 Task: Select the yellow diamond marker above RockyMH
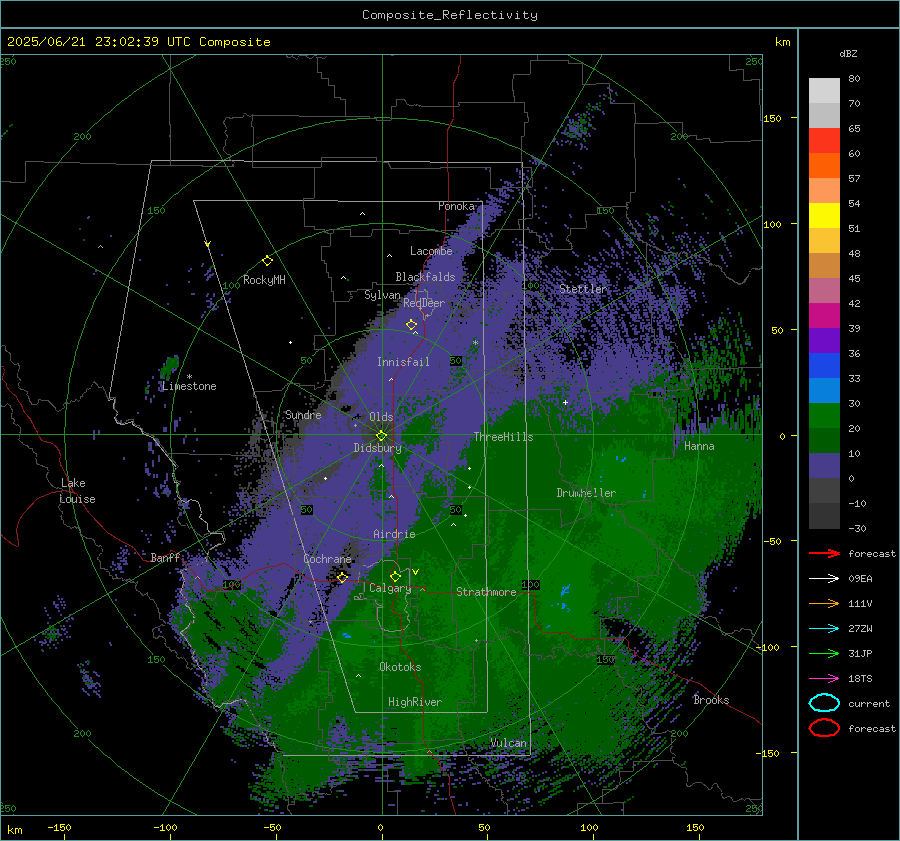click(x=267, y=261)
